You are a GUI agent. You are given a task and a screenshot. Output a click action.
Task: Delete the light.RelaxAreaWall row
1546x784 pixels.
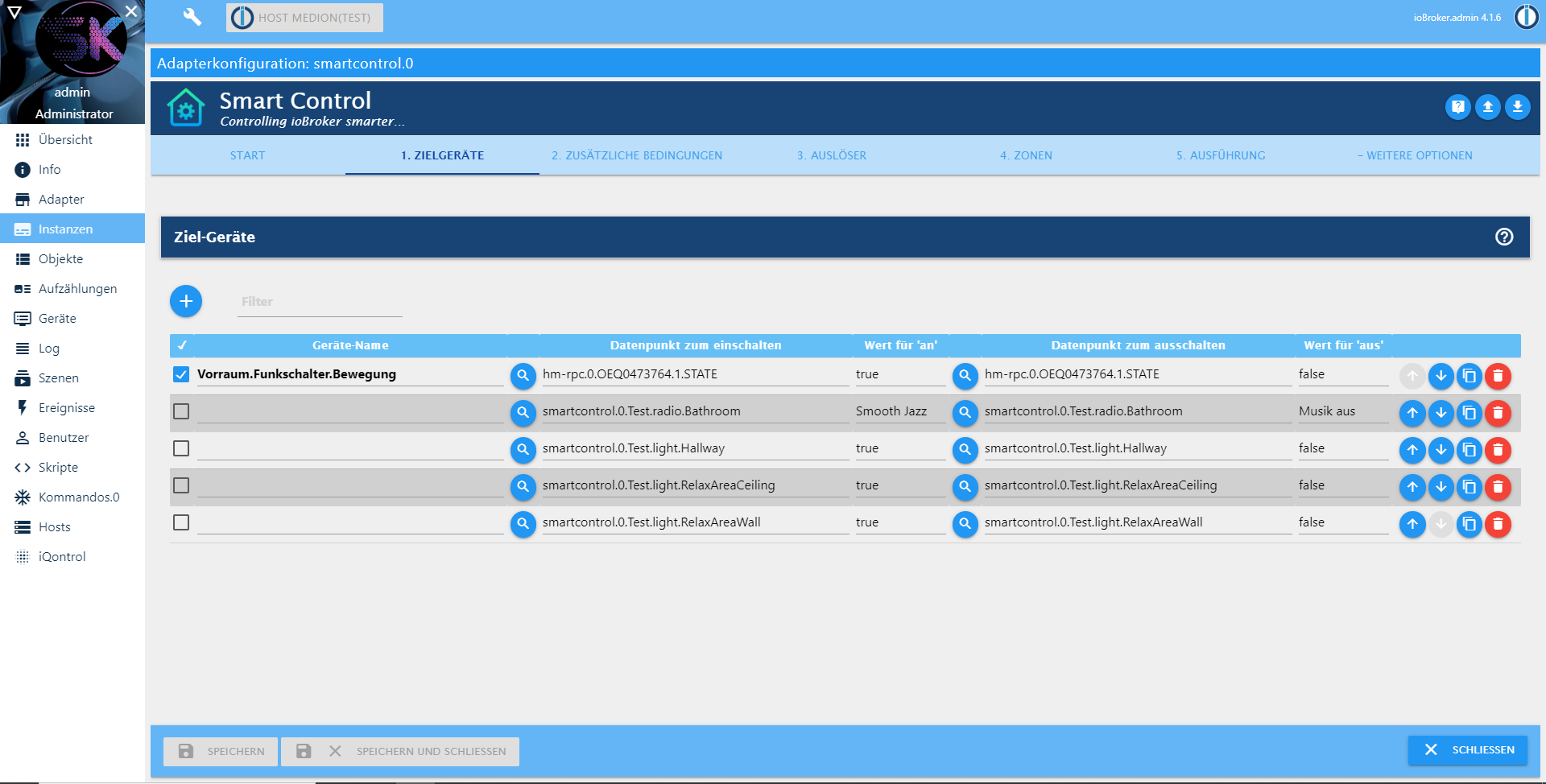click(1498, 524)
